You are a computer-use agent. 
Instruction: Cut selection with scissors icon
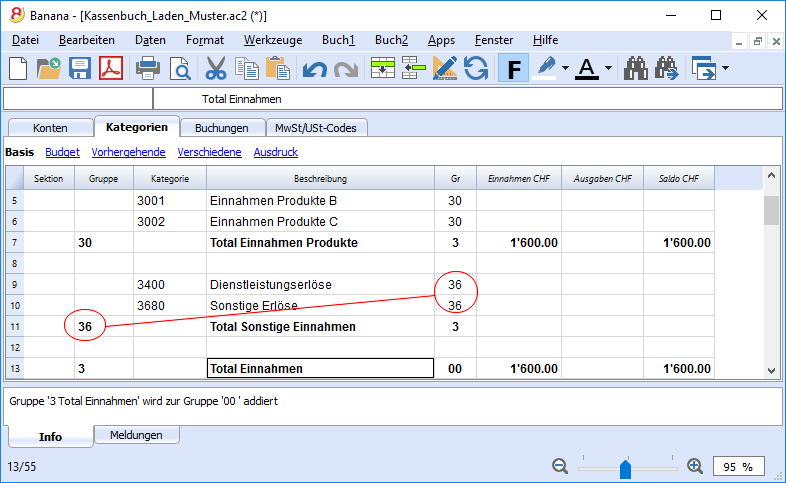coord(216,68)
